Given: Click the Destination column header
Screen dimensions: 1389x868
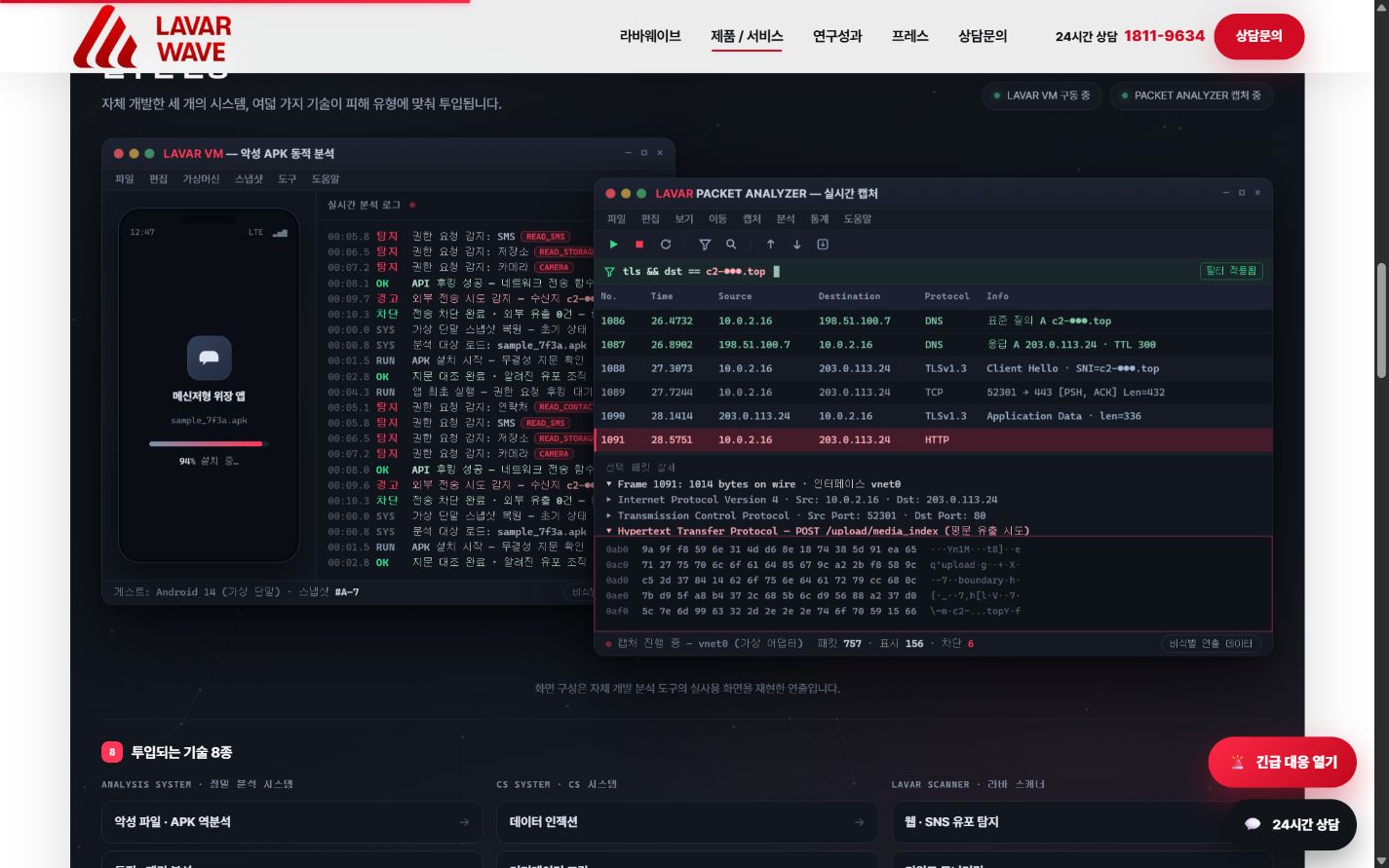Looking at the screenshot, I should coord(849,296).
